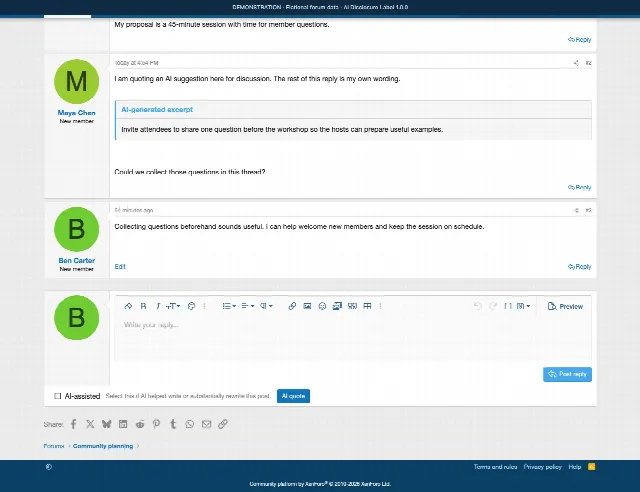Open more text options after palette
640x492 pixels.
tap(204, 306)
